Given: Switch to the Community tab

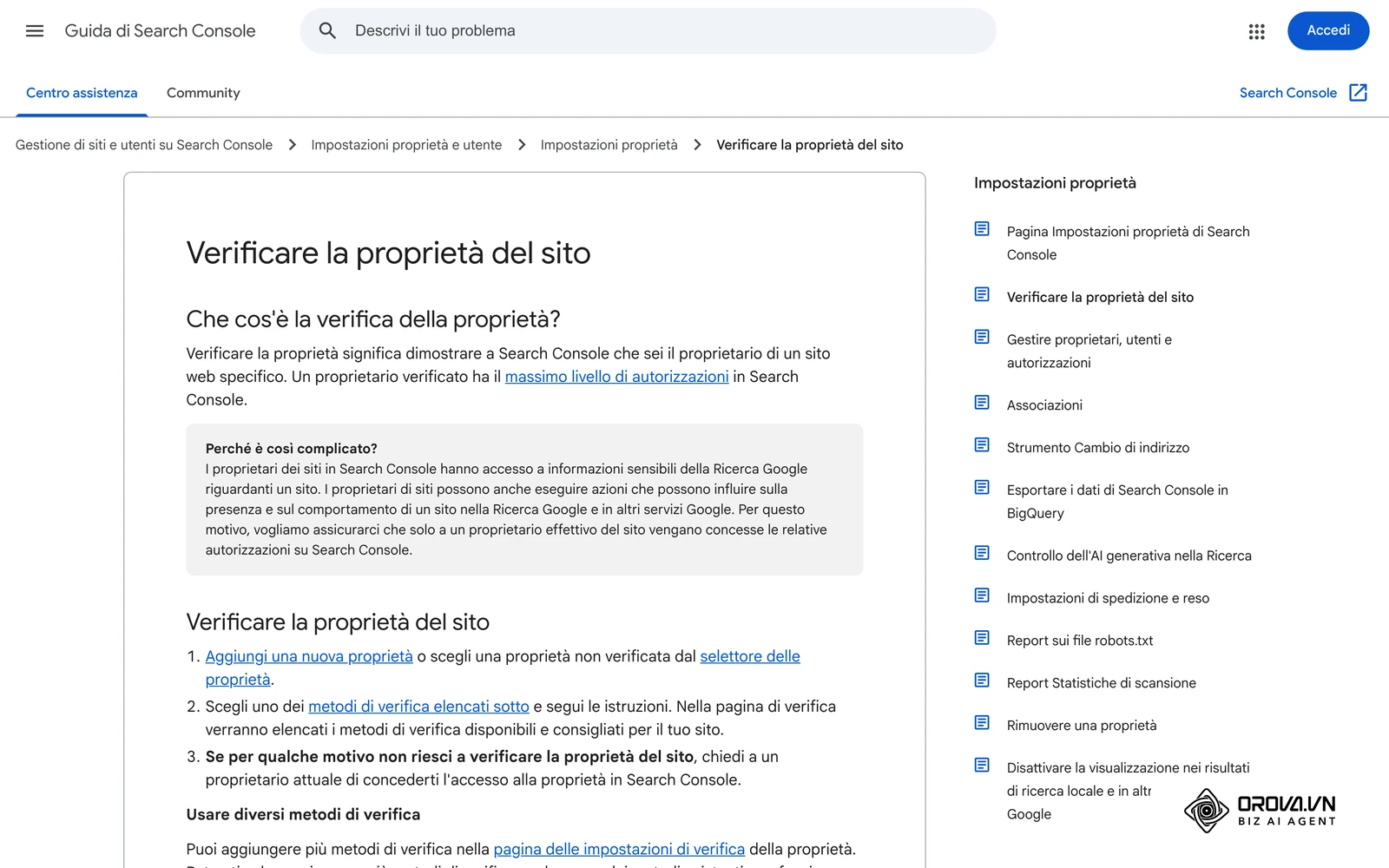Looking at the screenshot, I should click(203, 93).
